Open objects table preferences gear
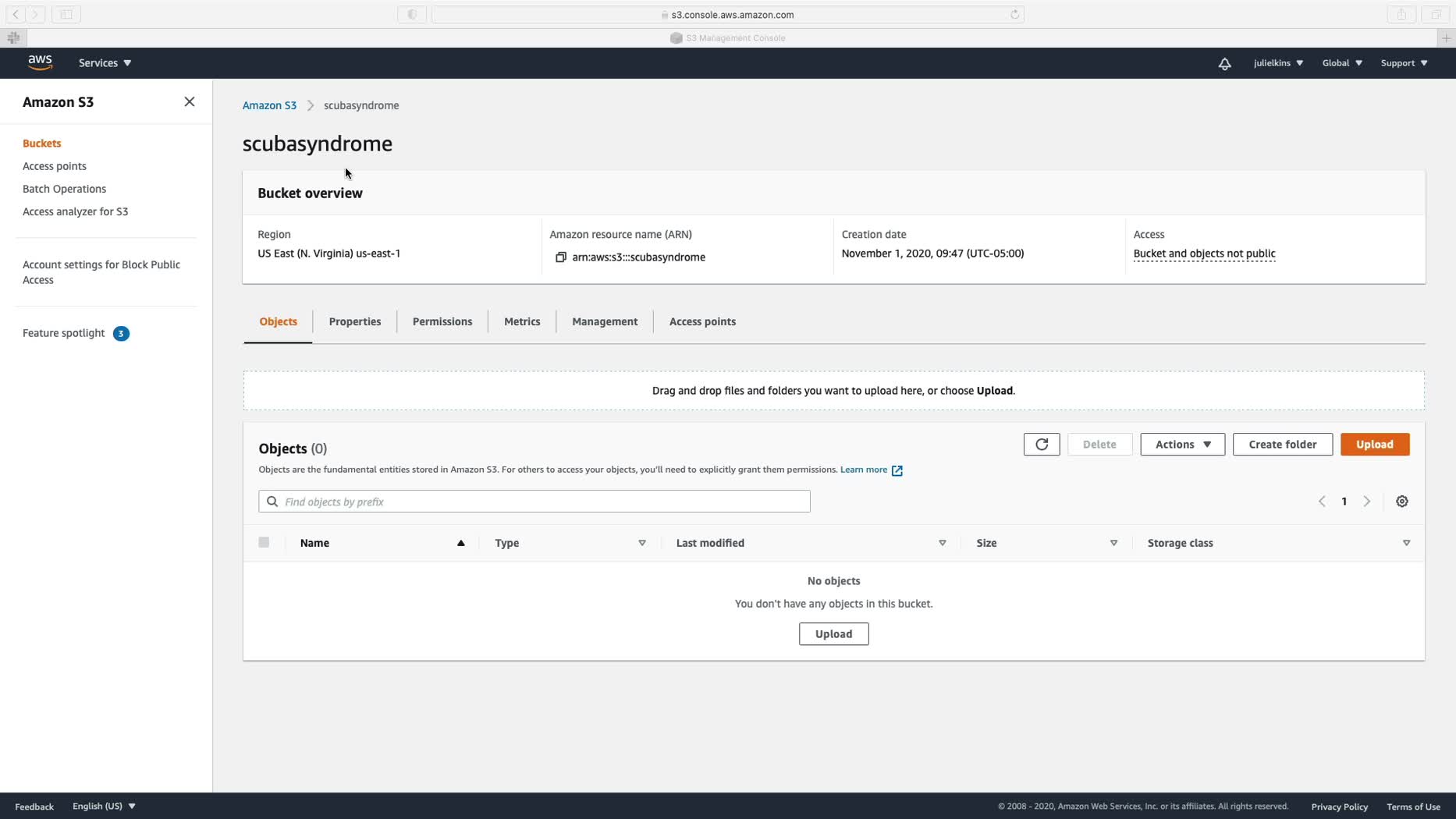 coord(1402,502)
